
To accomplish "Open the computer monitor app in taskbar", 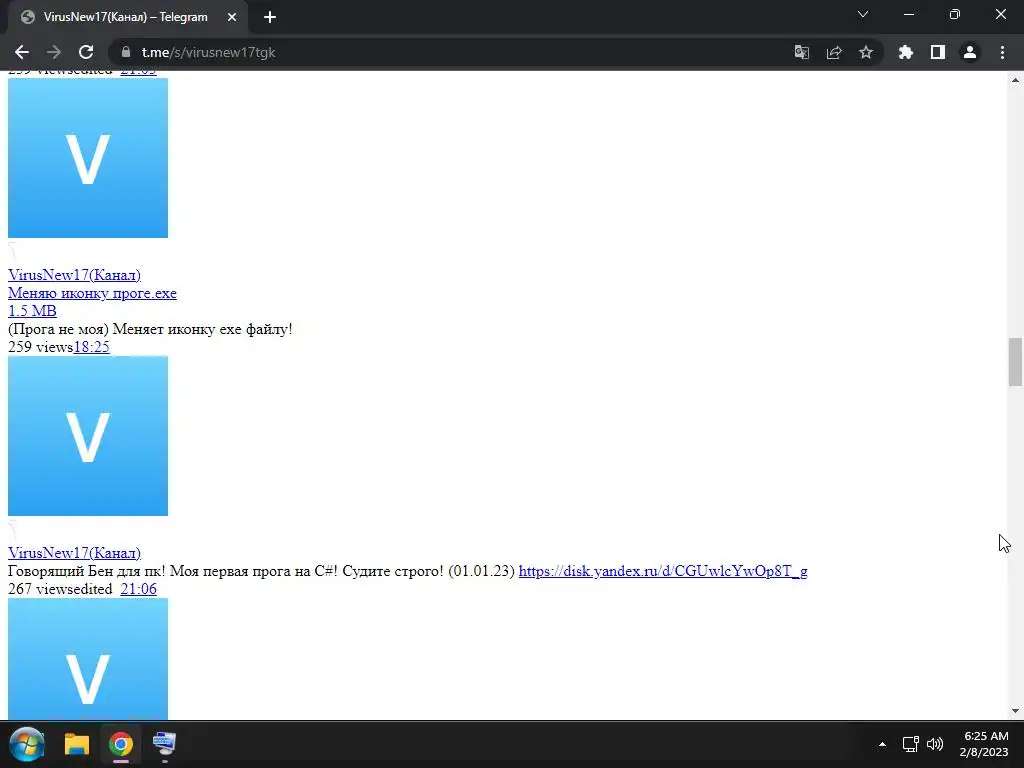I will (x=165, y=744).
